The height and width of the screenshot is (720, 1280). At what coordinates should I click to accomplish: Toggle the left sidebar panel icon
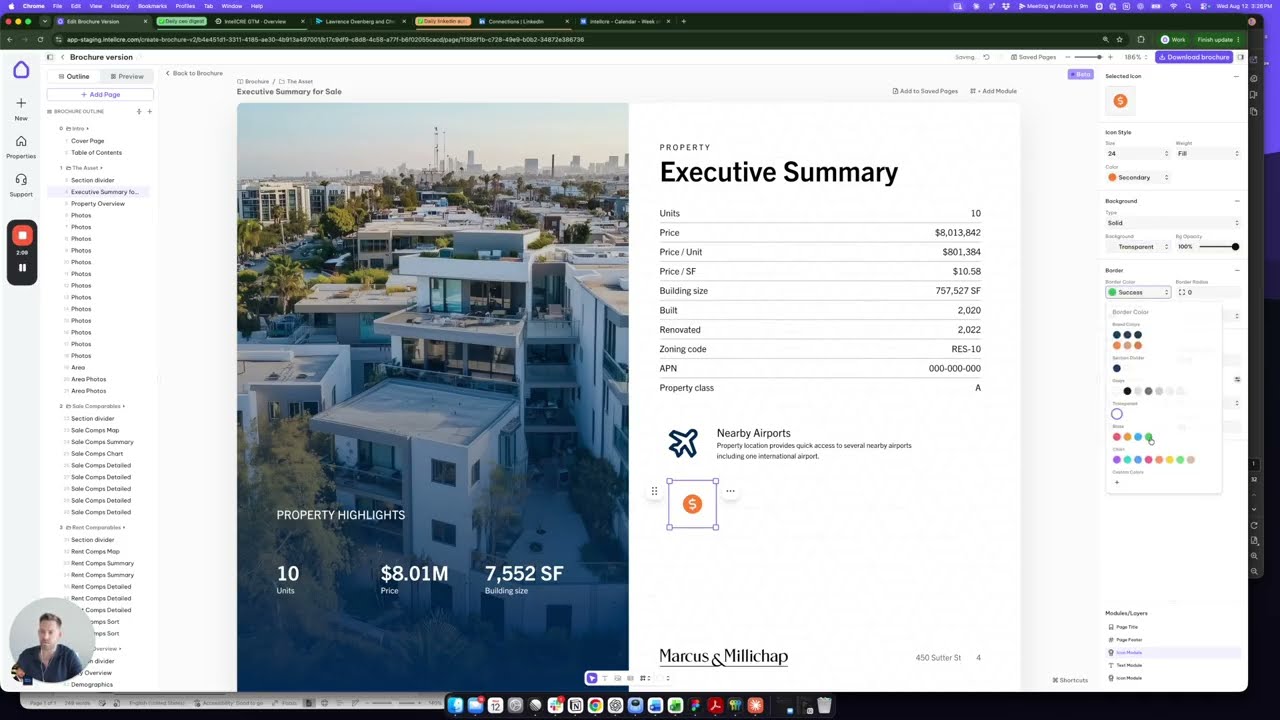(x=50, y=57)
